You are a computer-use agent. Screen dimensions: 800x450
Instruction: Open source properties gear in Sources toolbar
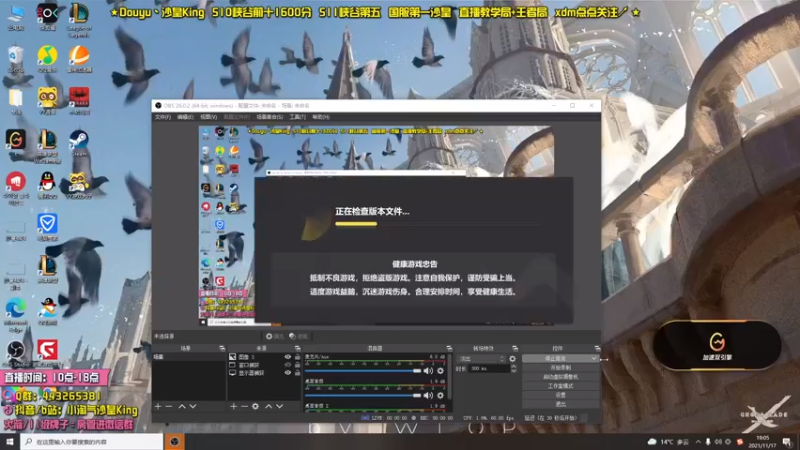click(255, 406)
